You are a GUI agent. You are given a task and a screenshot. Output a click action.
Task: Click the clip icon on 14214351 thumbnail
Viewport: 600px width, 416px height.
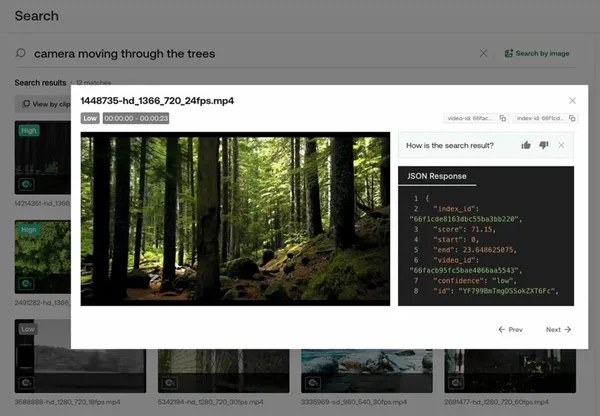point(26,184)
